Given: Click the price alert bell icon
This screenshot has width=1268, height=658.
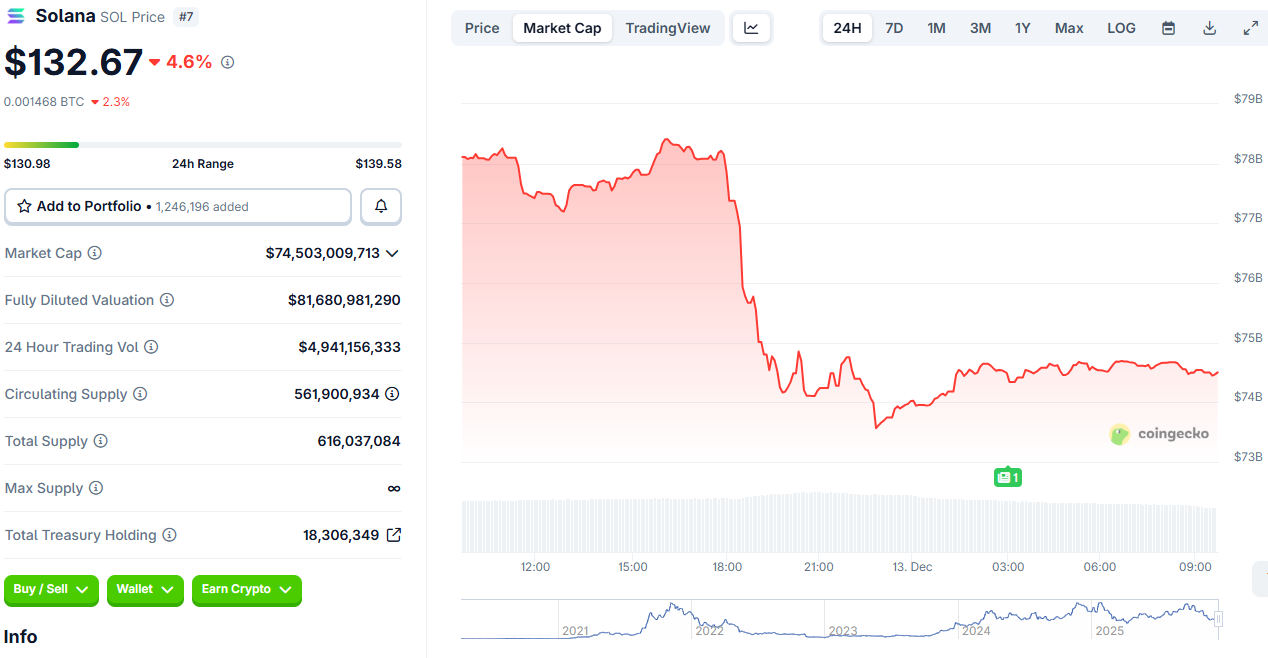Looking at the screenshot, I should [x=381, y=206].
